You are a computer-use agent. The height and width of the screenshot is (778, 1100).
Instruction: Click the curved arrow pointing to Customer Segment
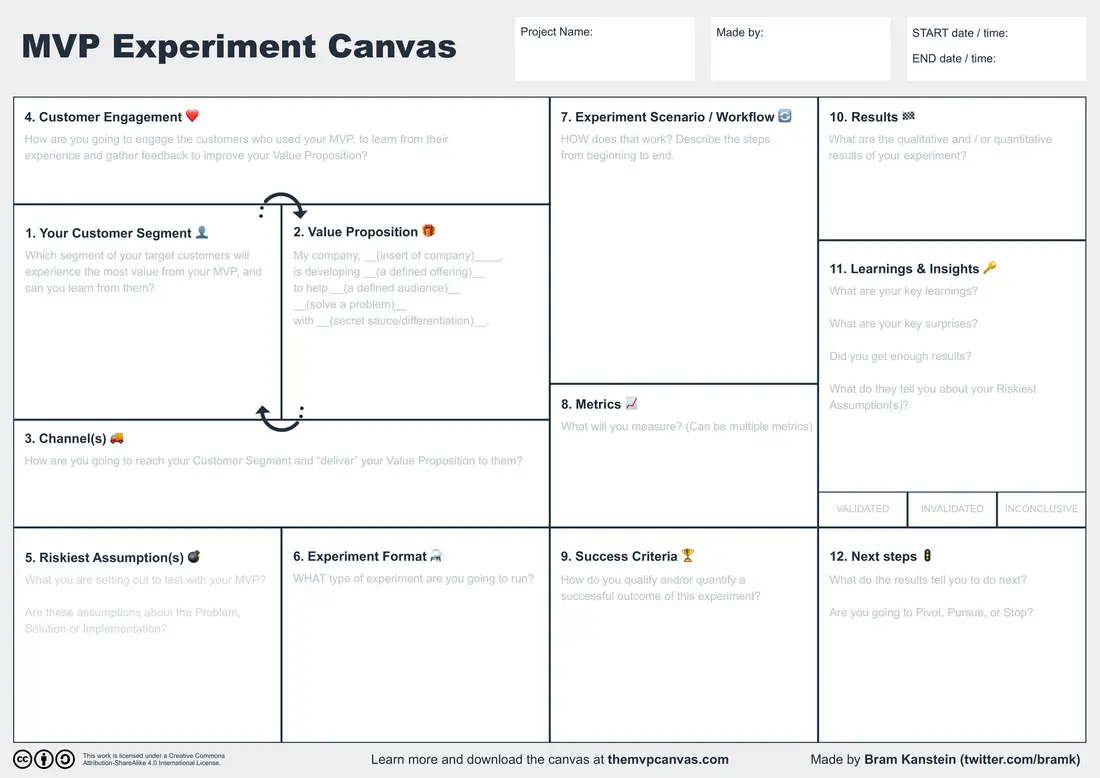(x=280, y=418)
